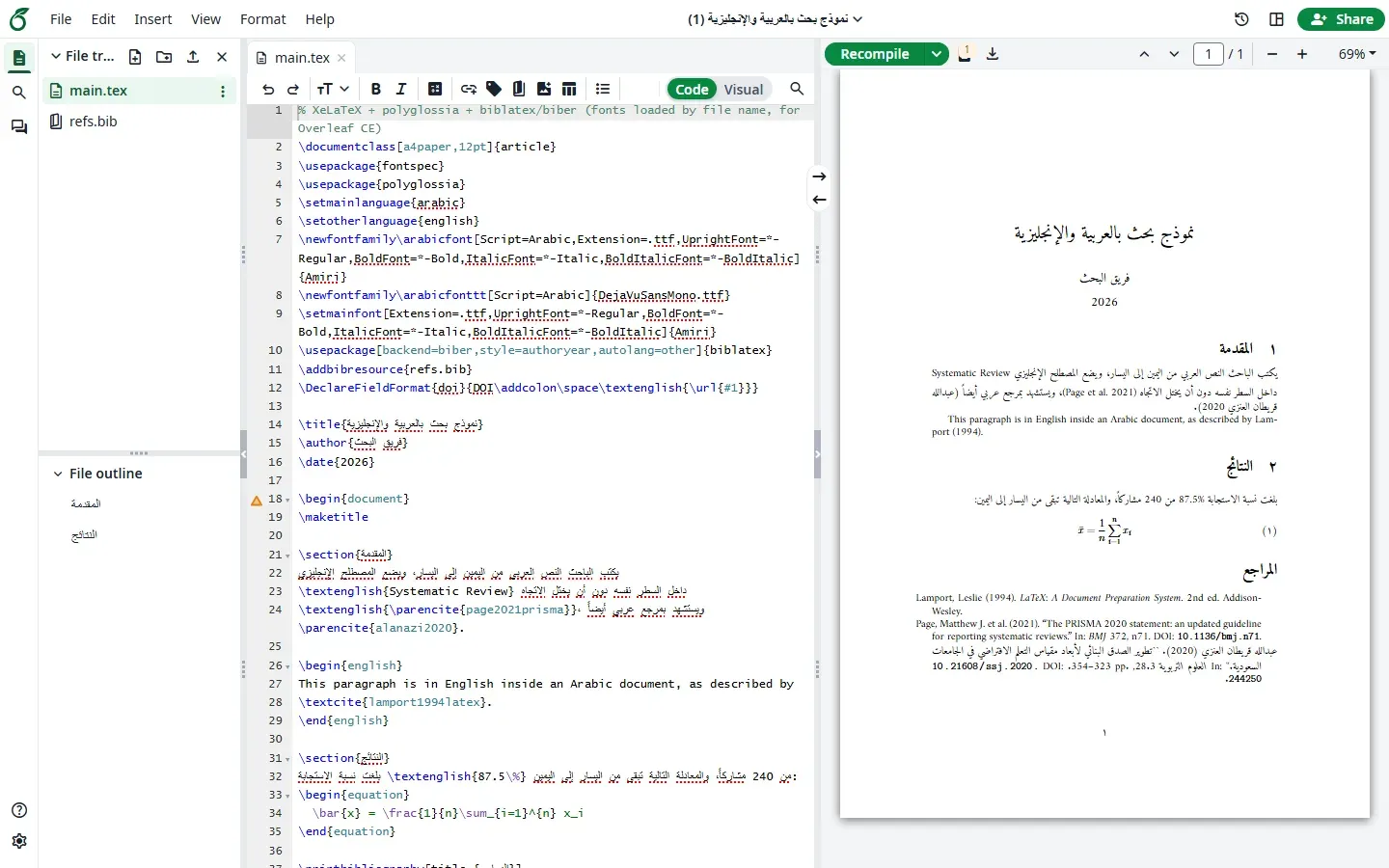
Task: Open editor search magnifier icon
Action: (x=797, y=89)
